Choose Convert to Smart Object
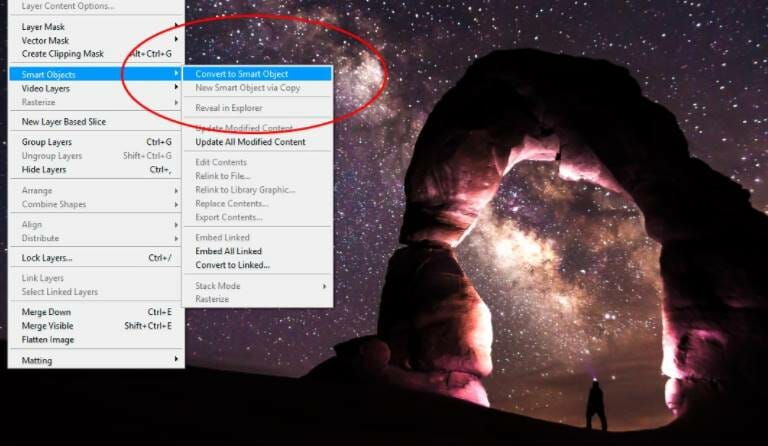The width and height of the screenshot is (768, 446). tap(258, 74)
